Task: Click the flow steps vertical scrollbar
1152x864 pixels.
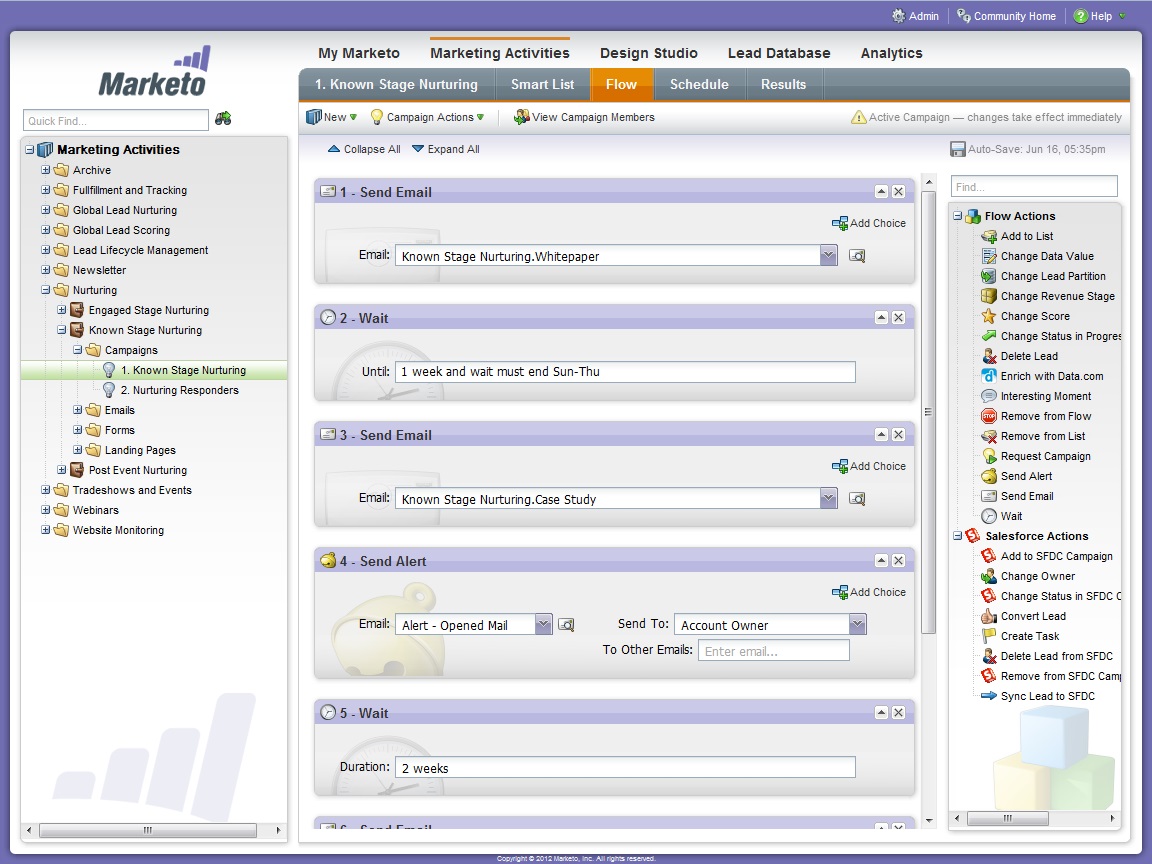Action: tap(929, 411)
